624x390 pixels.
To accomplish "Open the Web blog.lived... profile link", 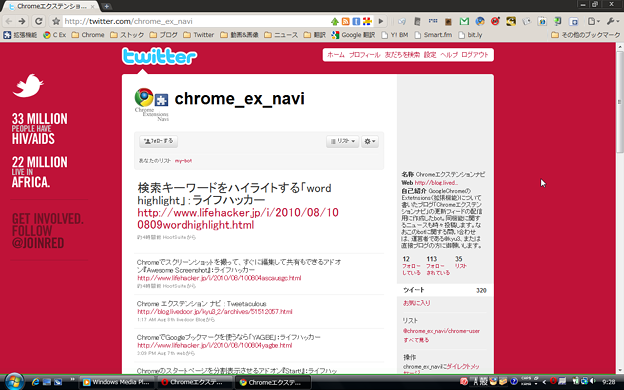I will 436,183.
